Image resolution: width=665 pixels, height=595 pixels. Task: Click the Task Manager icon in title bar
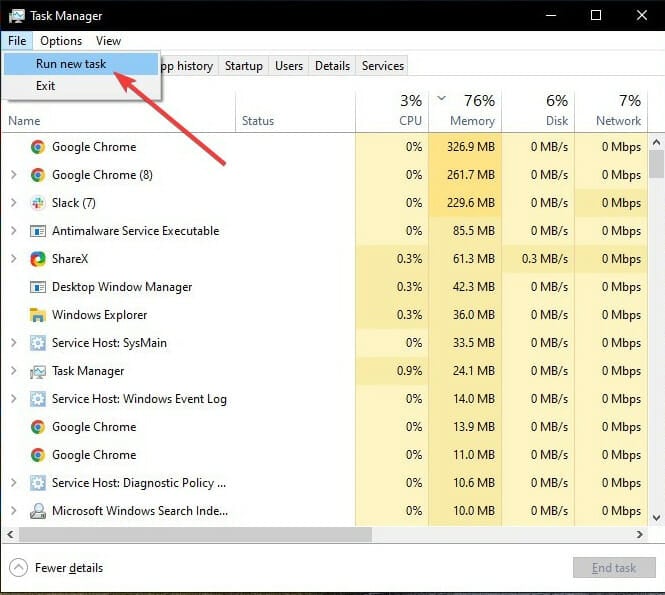point(17,16)
